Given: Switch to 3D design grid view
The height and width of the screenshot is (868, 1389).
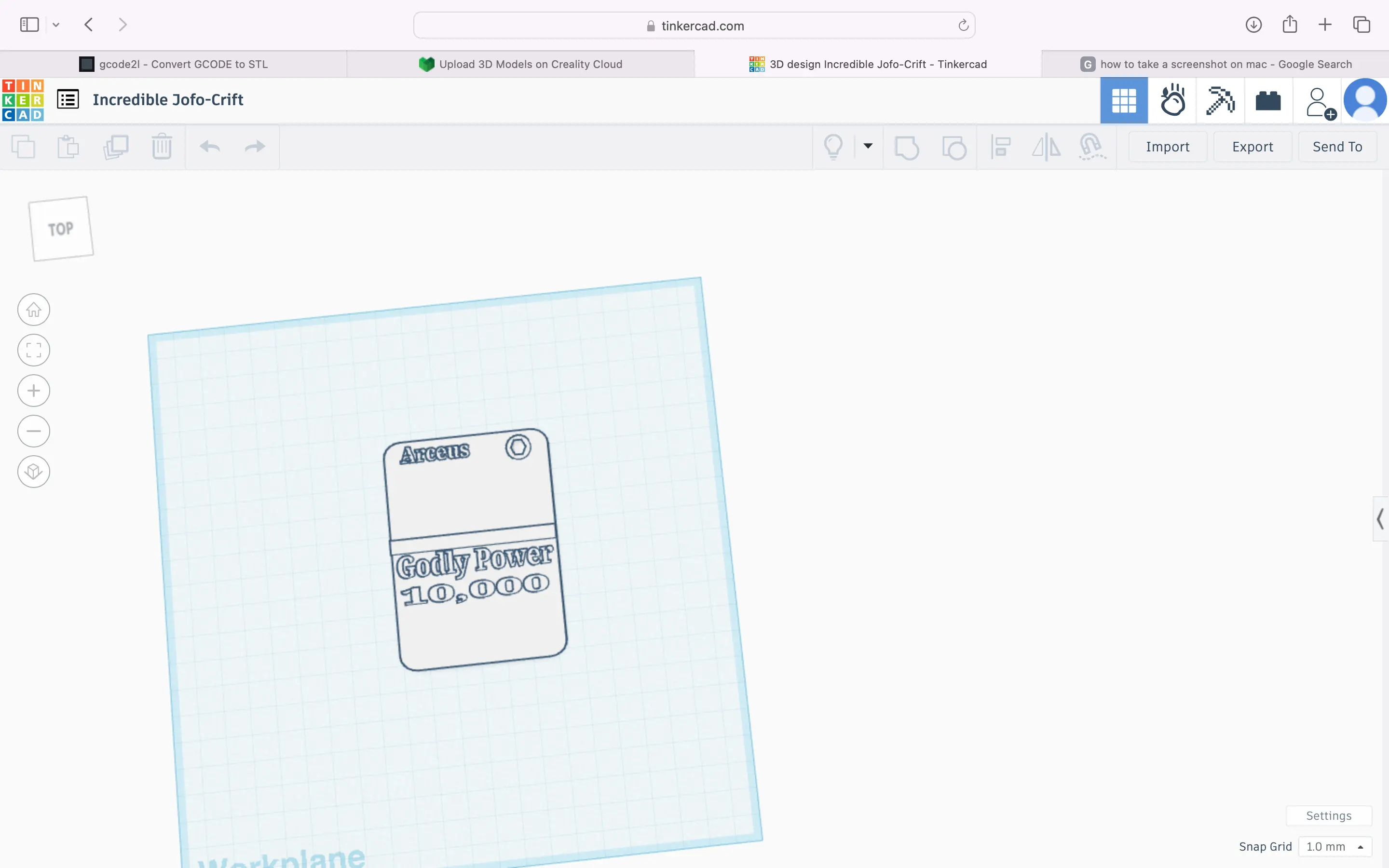Looking at the screenshot, I should 1124,100.
